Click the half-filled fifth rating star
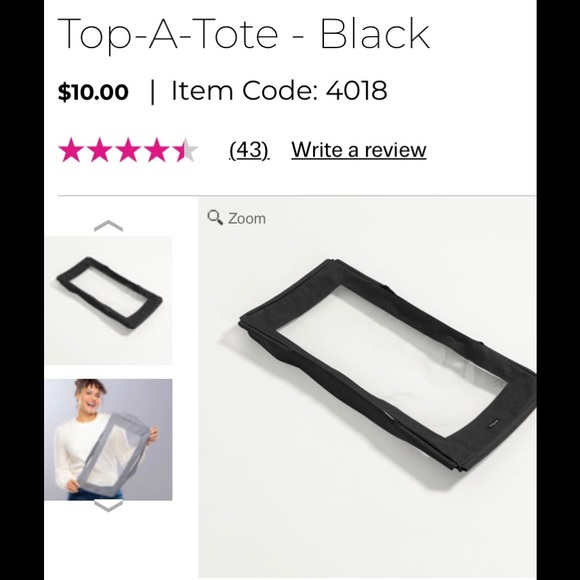The height and width of the screenshot is (580, 580). tap(186, 150)
